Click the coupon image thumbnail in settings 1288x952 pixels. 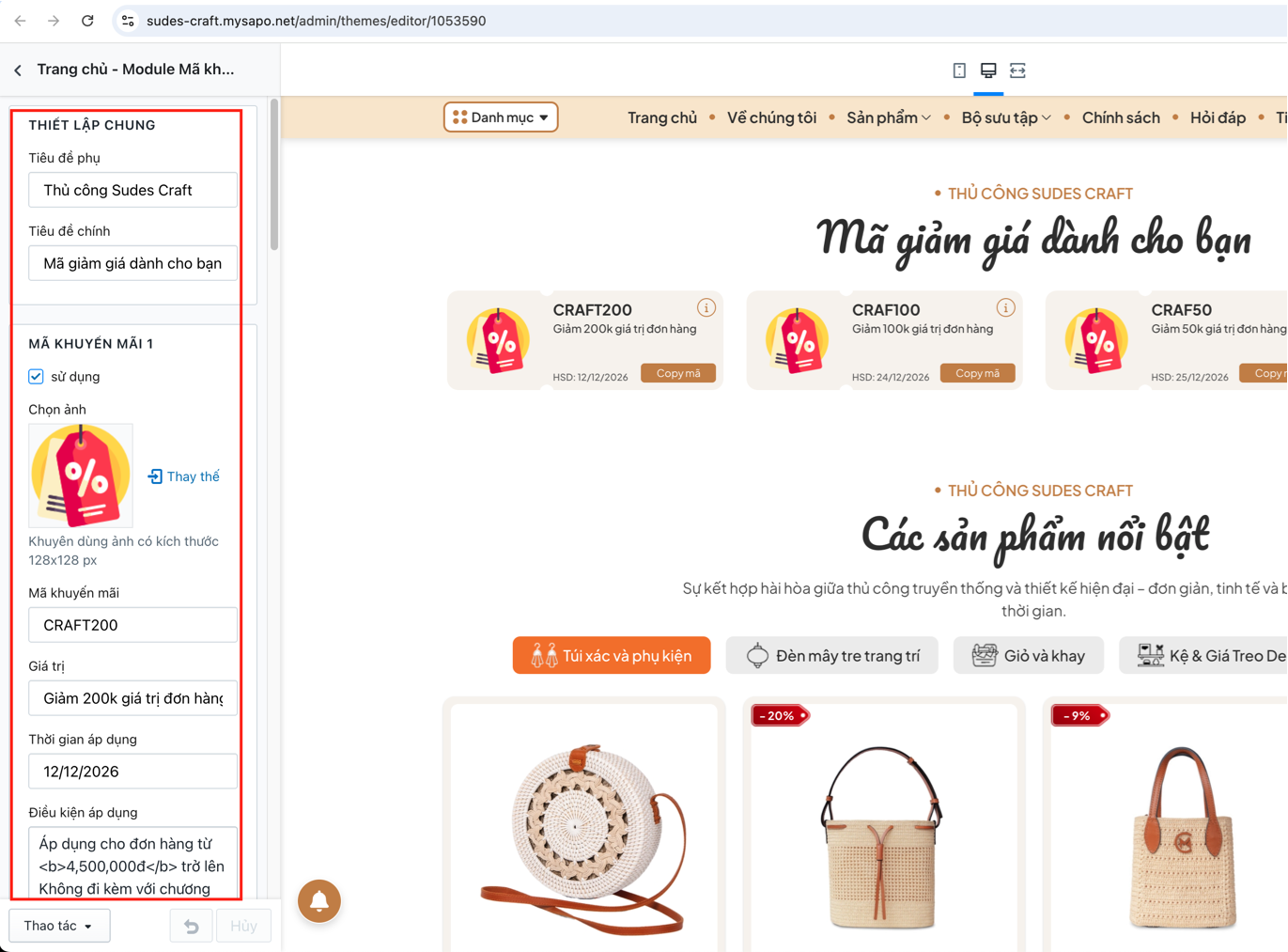tap(81, 476)
